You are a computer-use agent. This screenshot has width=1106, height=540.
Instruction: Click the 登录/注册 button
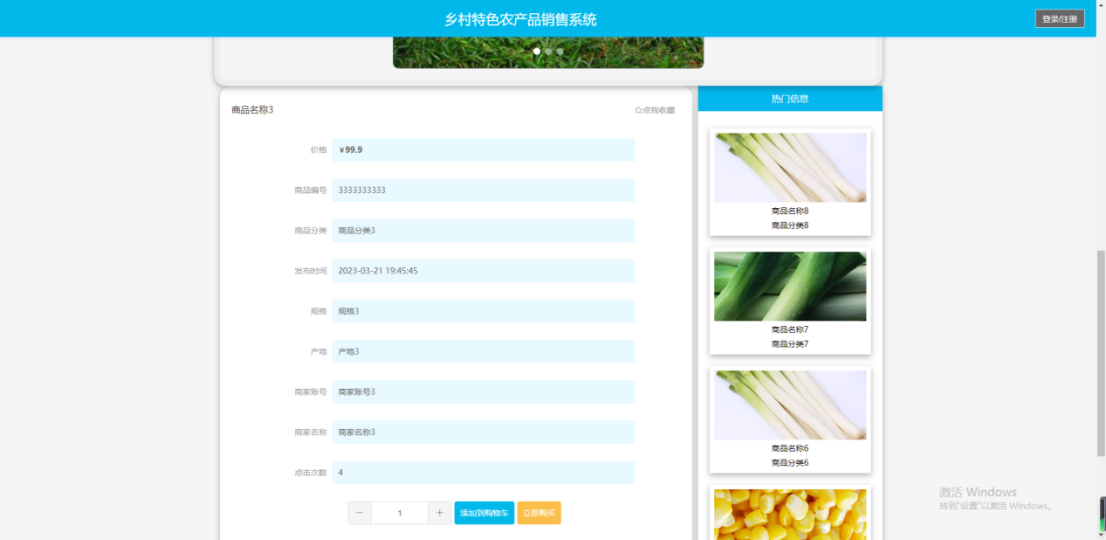pos(1059,19)
